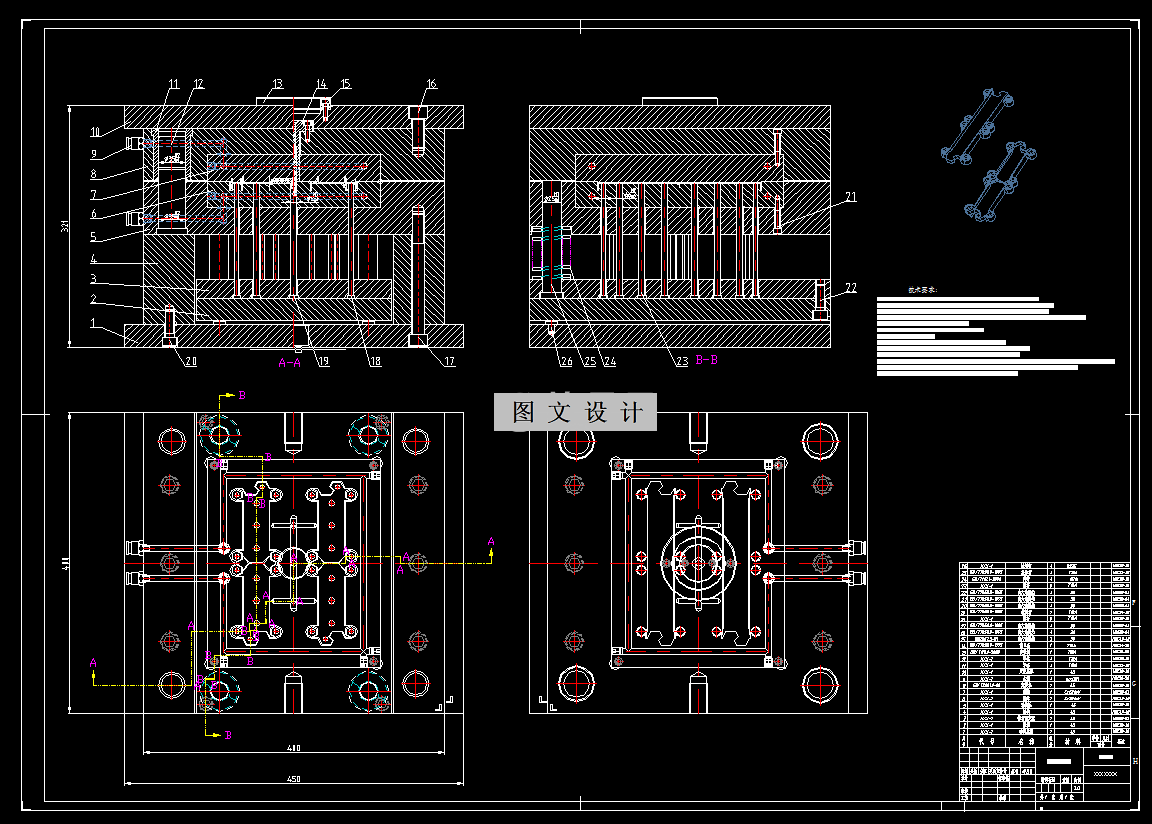This screenshot has height=824, width=1152.
Task: Select part callout number 19
Action: click(323, 361)
